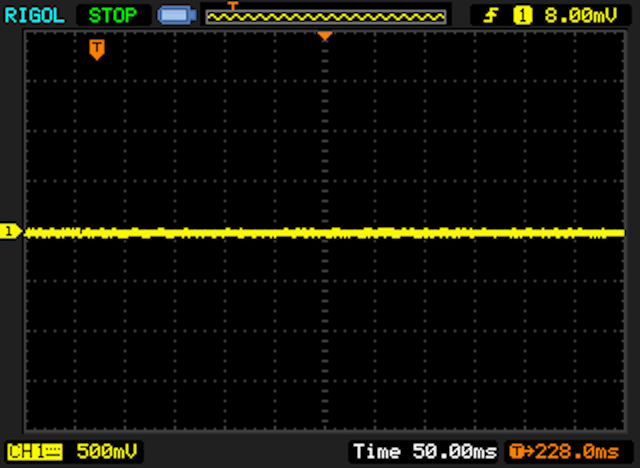640x468 pixels.
Task: Click the RIGOL logo text
Action: click(x=35, y=16)
